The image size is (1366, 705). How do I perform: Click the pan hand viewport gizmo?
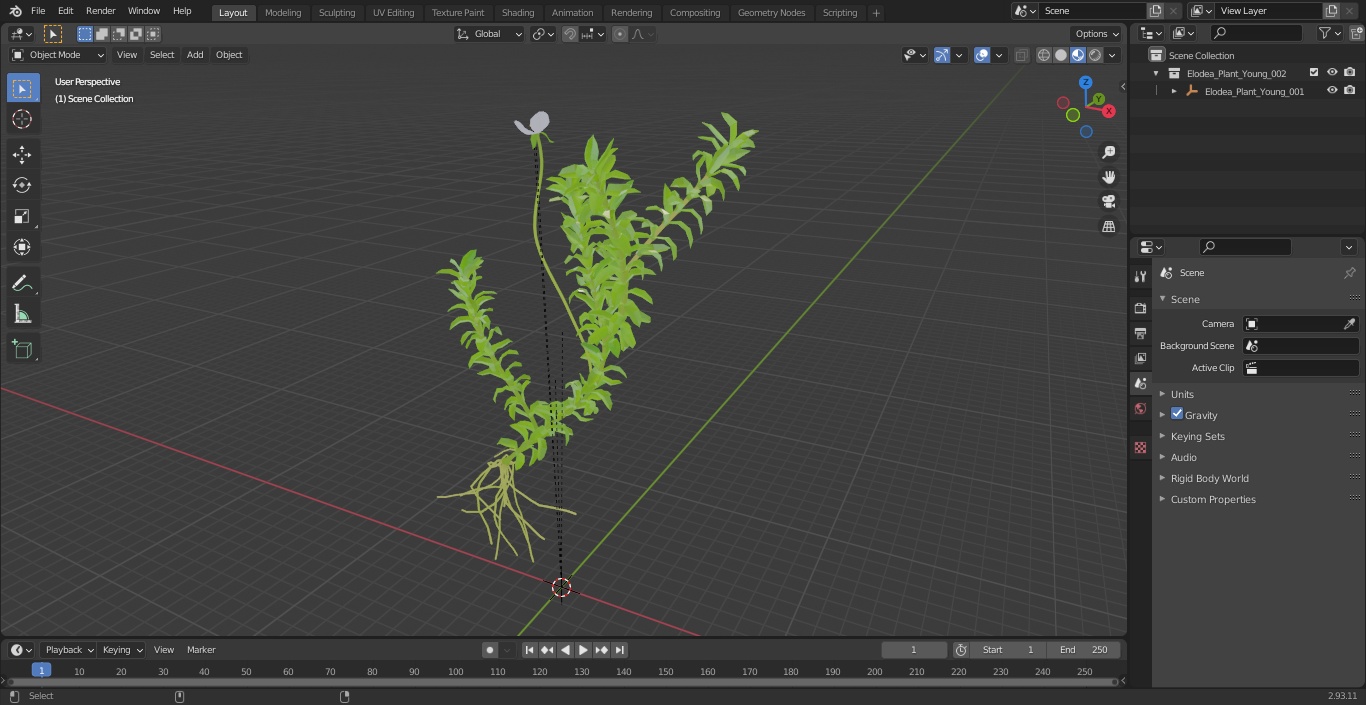1108,177
